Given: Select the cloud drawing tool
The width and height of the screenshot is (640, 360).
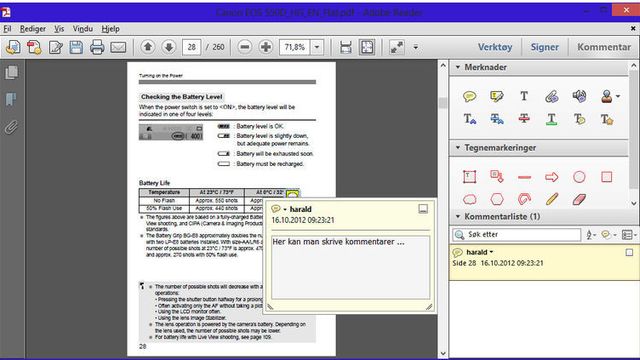Looking at the screenshot, I should coord(469,199).
